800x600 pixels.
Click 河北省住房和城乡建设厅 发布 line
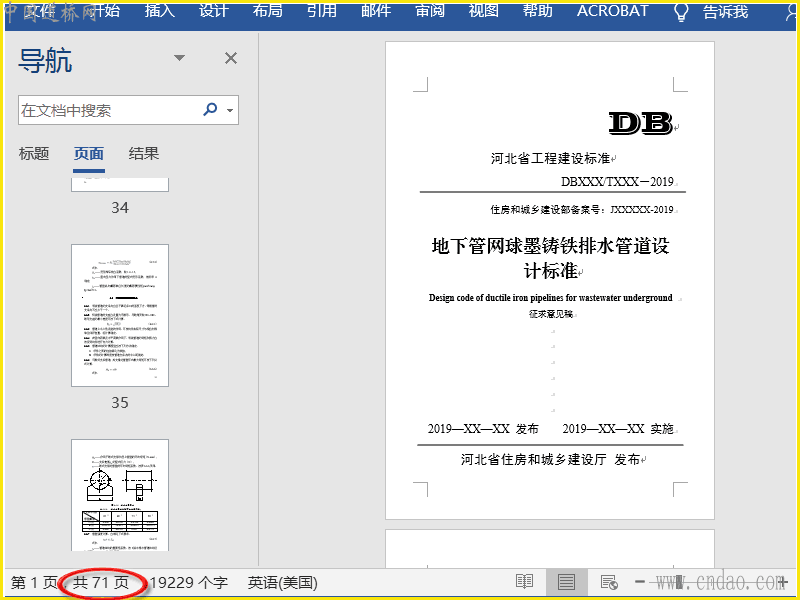[551, 460]
